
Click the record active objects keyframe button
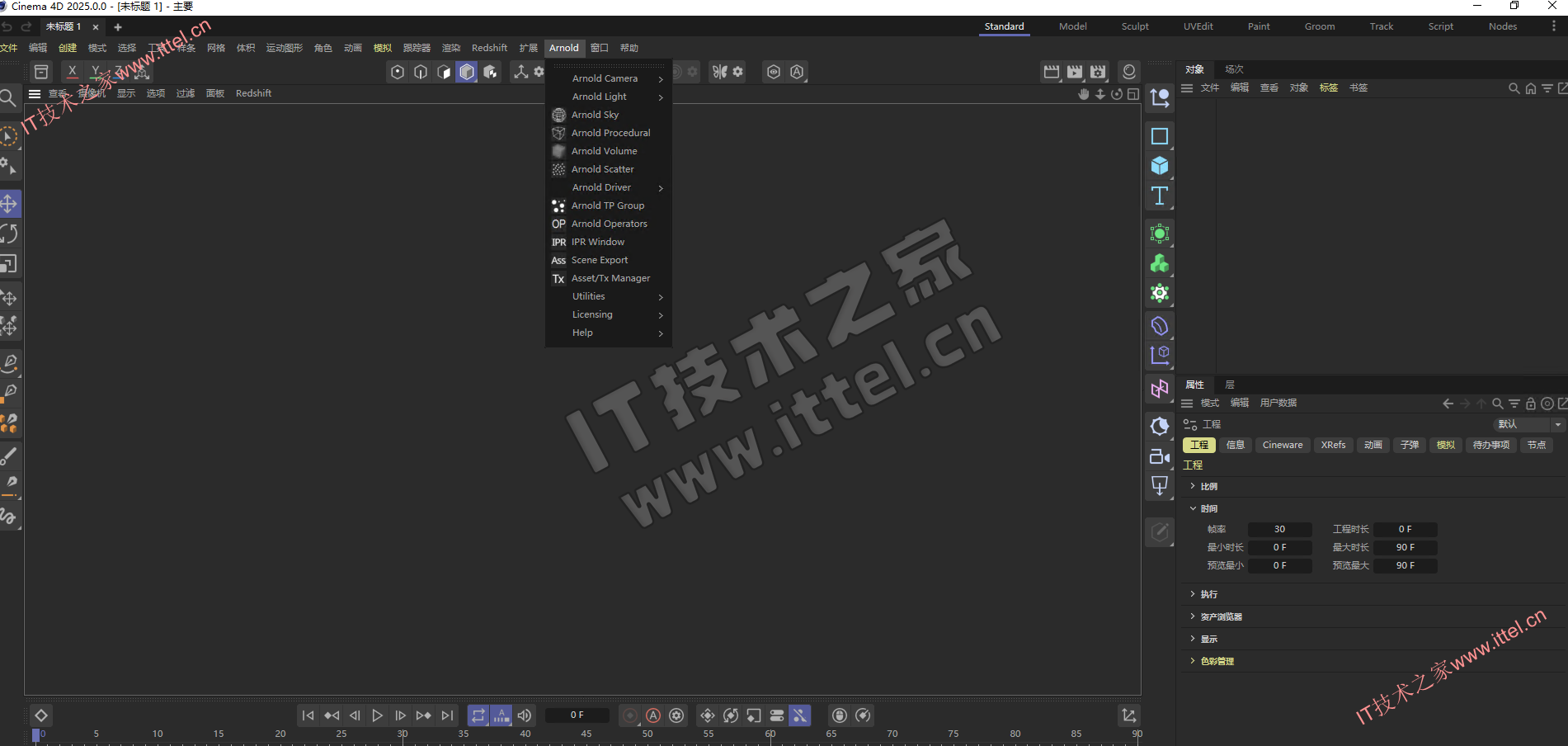click(x=630, y=715)
